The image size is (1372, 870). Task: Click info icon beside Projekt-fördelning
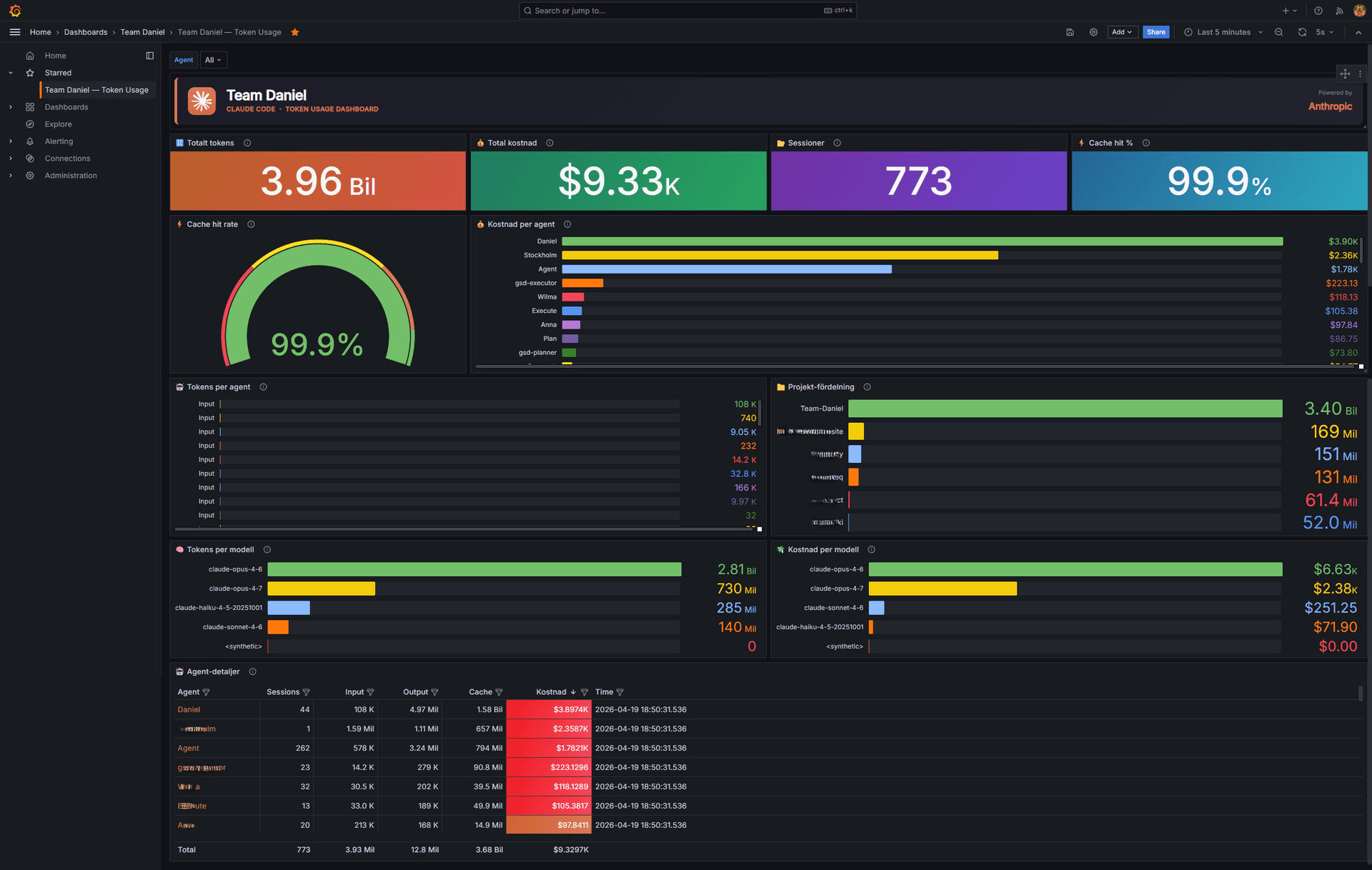point(867,387)
